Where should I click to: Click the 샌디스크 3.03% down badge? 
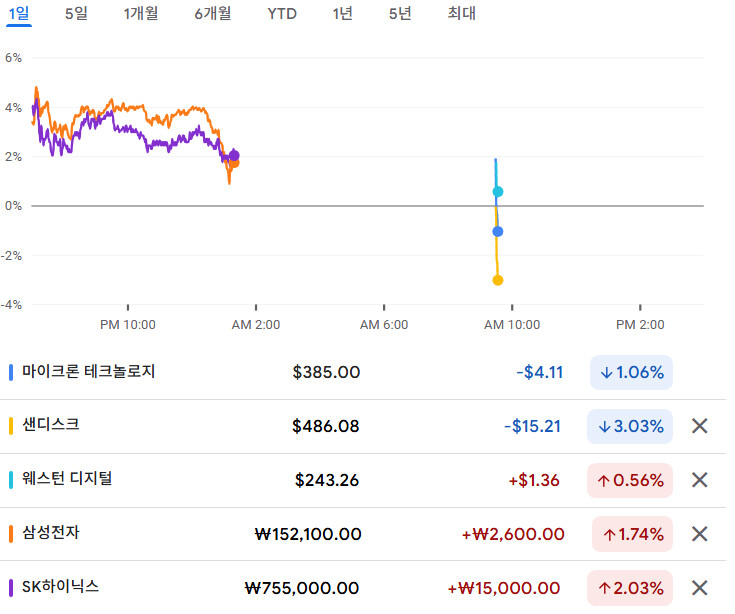631,426
